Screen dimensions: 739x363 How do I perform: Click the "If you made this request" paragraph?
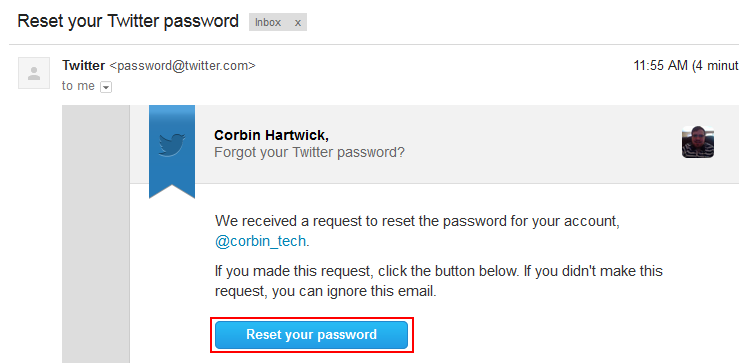(x=439, y=281)
